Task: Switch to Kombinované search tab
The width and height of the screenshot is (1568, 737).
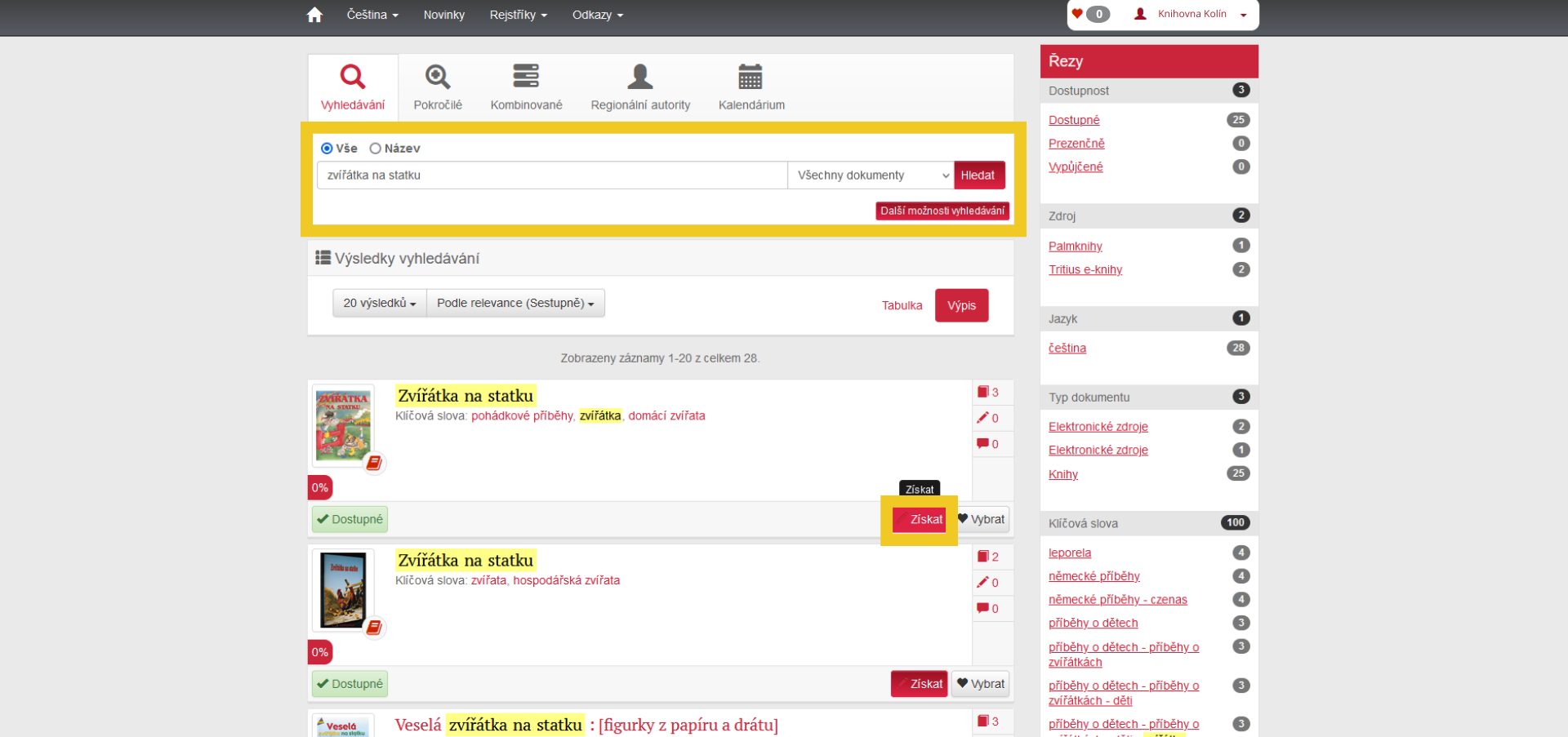Action: click(526, 87)
